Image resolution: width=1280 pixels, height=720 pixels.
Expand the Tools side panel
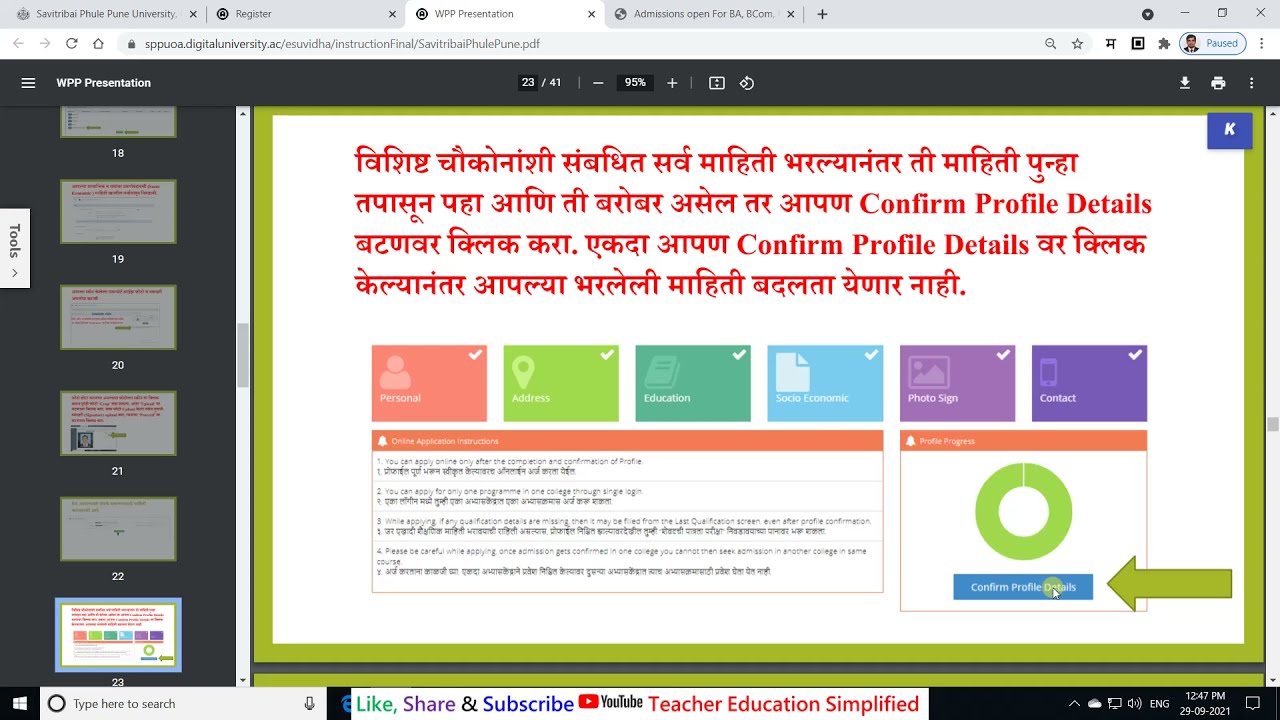tap(14, 248)
